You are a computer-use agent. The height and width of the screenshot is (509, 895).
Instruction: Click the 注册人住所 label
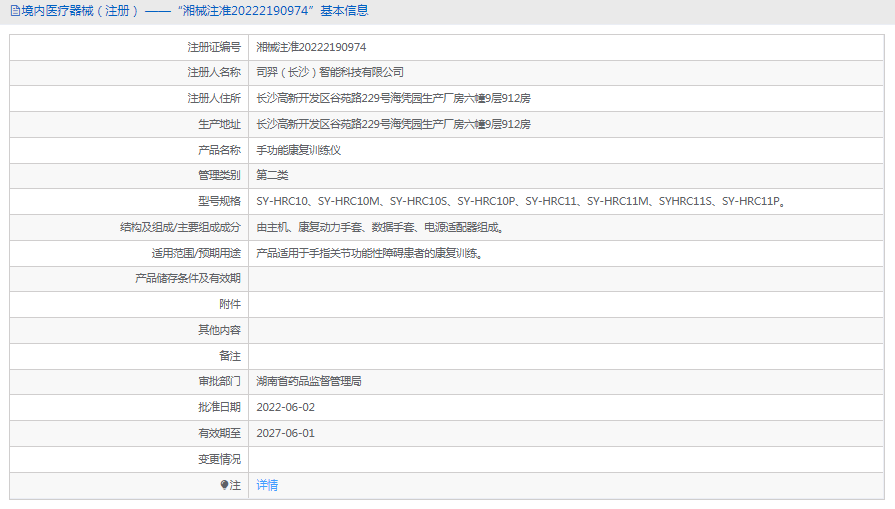coord(214,98)
